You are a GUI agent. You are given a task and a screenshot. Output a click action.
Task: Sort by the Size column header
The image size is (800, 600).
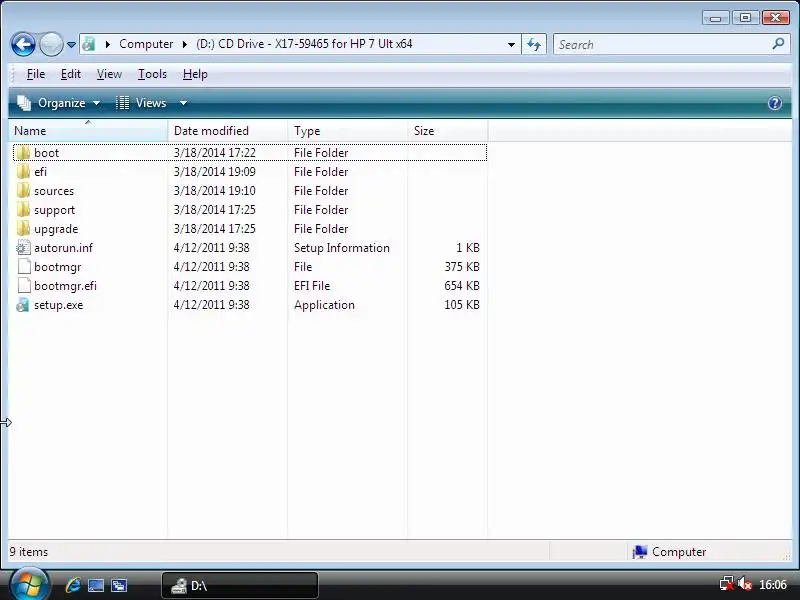[447, 131]
